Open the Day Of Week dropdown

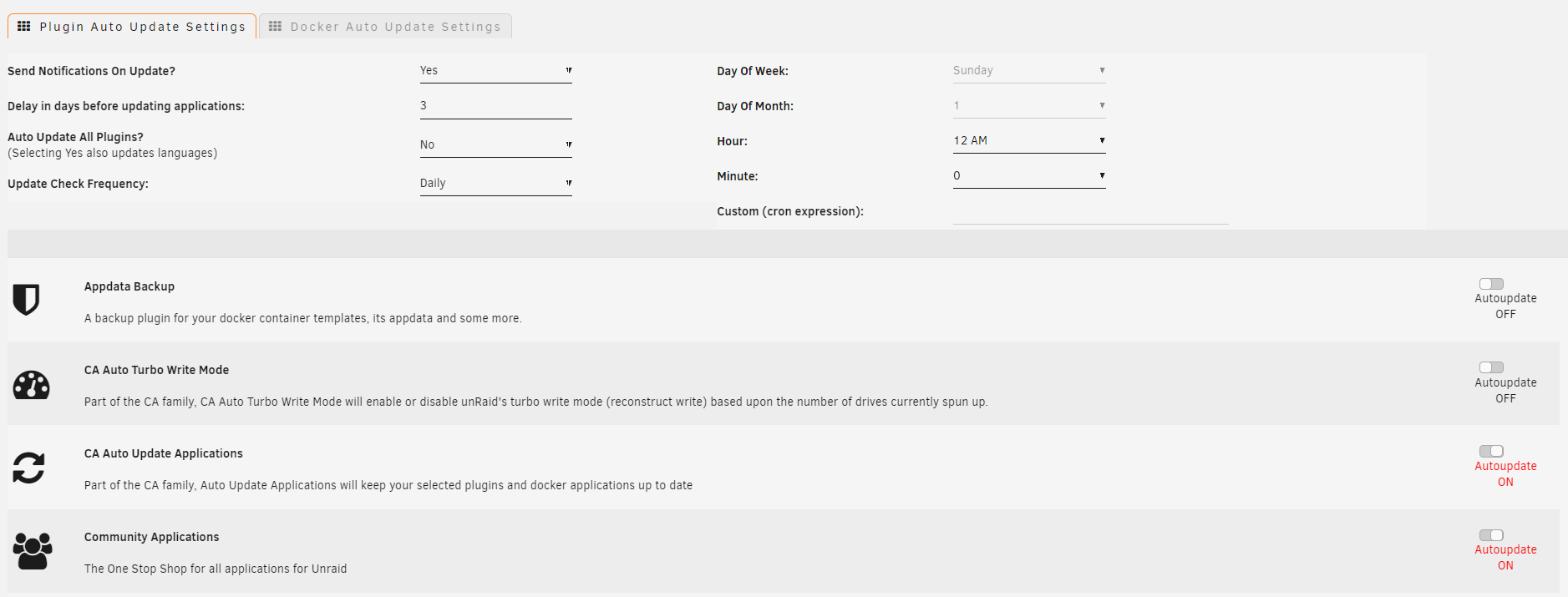pos(1029,71)
